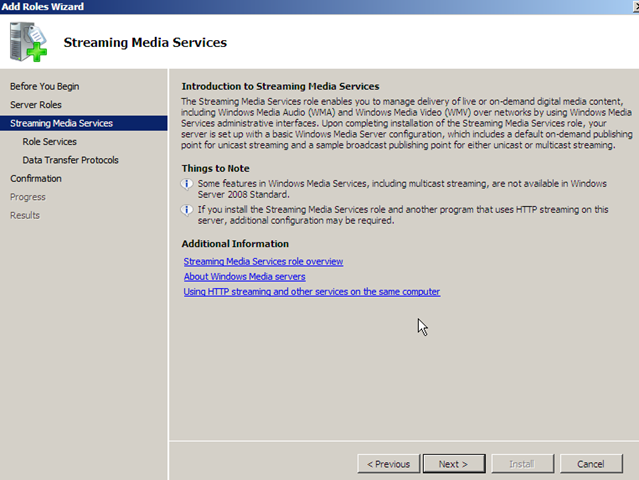This screenshot has width=639, height=480.
Task: Click the Additional Information heading
Action: tap(235, 244)
